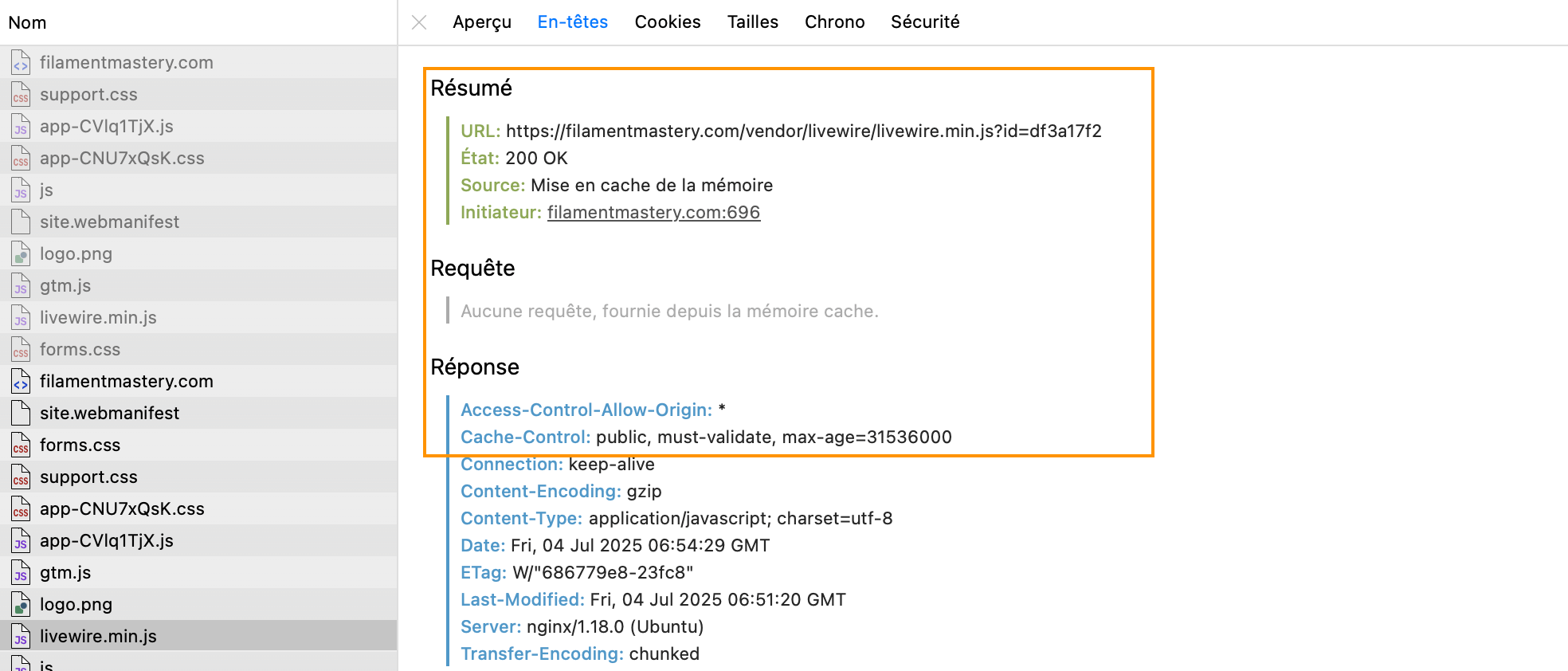
Task: Switch to the Tailles tab
Action: (752, 22)
